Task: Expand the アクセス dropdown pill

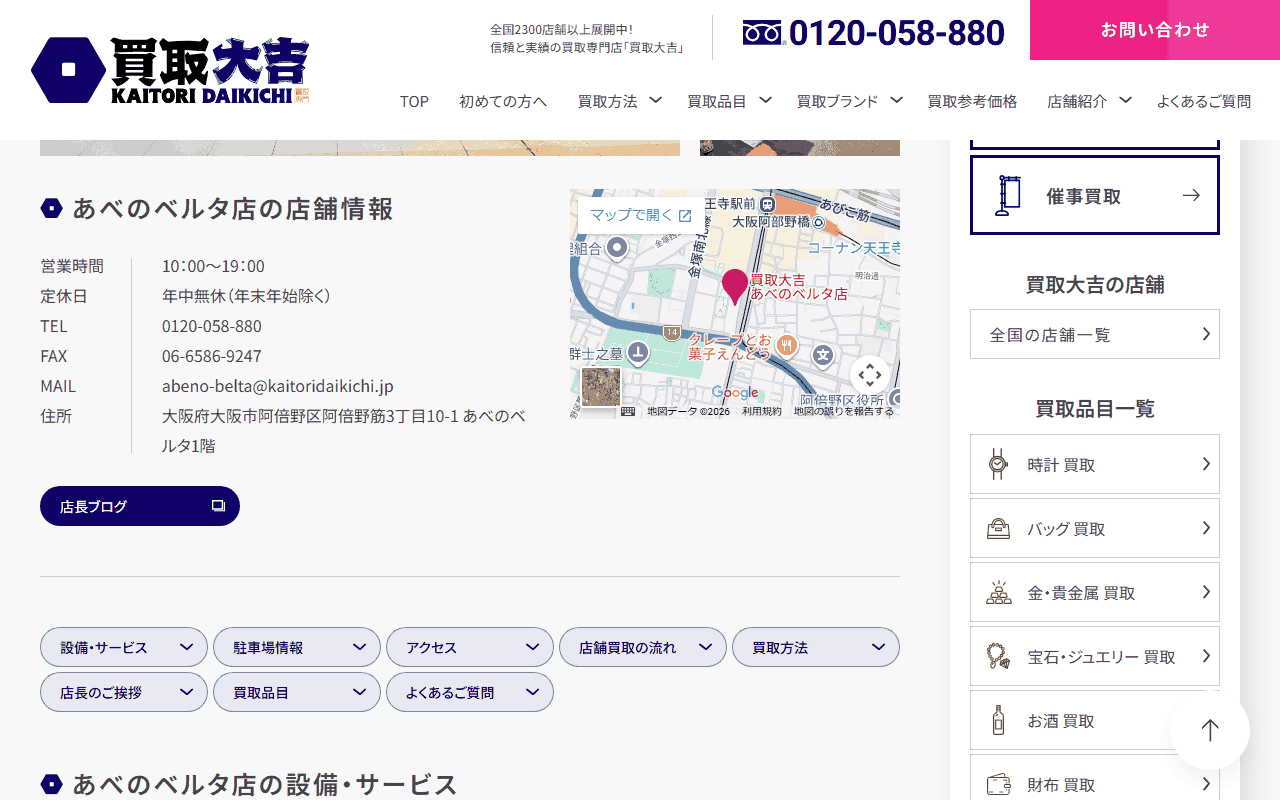Action: click(470, 647)
